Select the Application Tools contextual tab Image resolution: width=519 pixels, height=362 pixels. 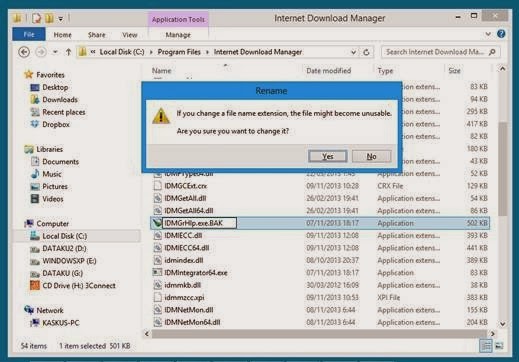click(178, 19)
